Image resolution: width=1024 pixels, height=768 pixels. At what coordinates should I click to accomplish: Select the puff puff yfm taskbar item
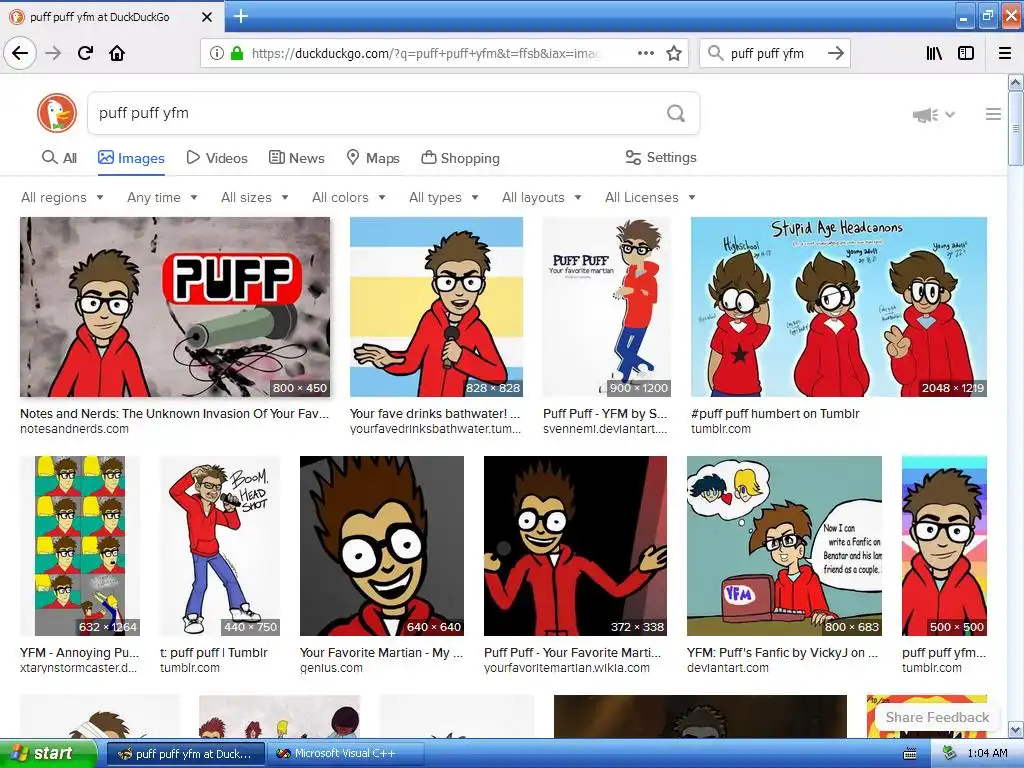pos(185,754)
